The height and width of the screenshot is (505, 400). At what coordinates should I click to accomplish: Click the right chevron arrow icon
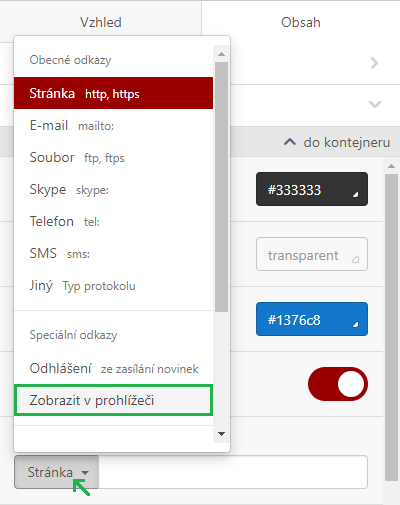(374, 63)
